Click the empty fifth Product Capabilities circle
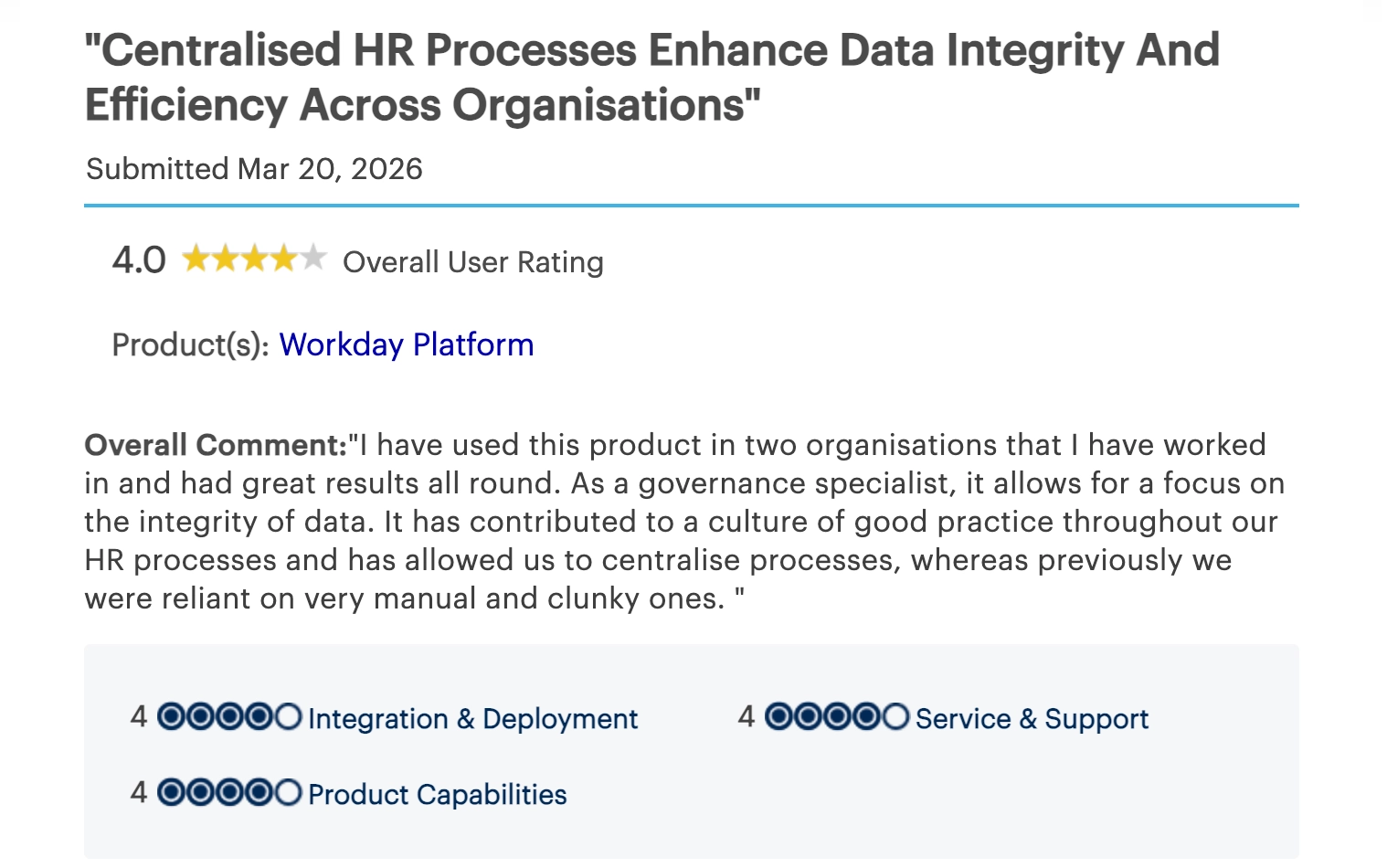This screenshot has height=868, width=1387. (288, 792)
